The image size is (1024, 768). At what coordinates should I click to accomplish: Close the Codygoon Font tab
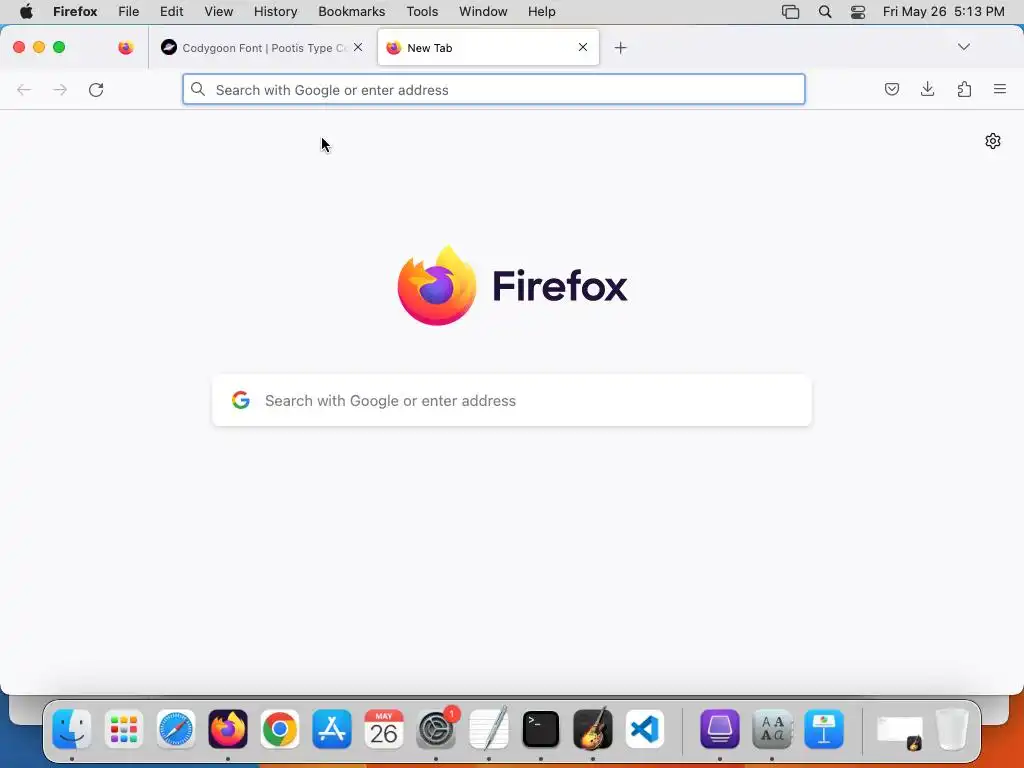pyautogui.click(x=358, y=47)
